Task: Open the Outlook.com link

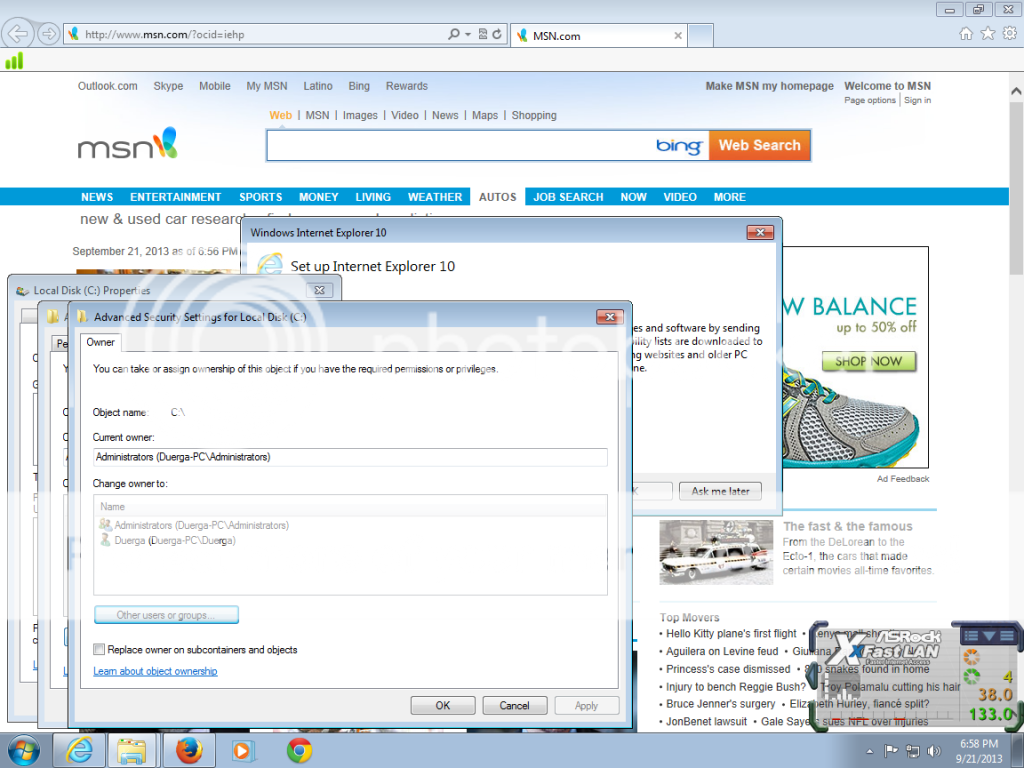Action: click(x=108, y=86)
